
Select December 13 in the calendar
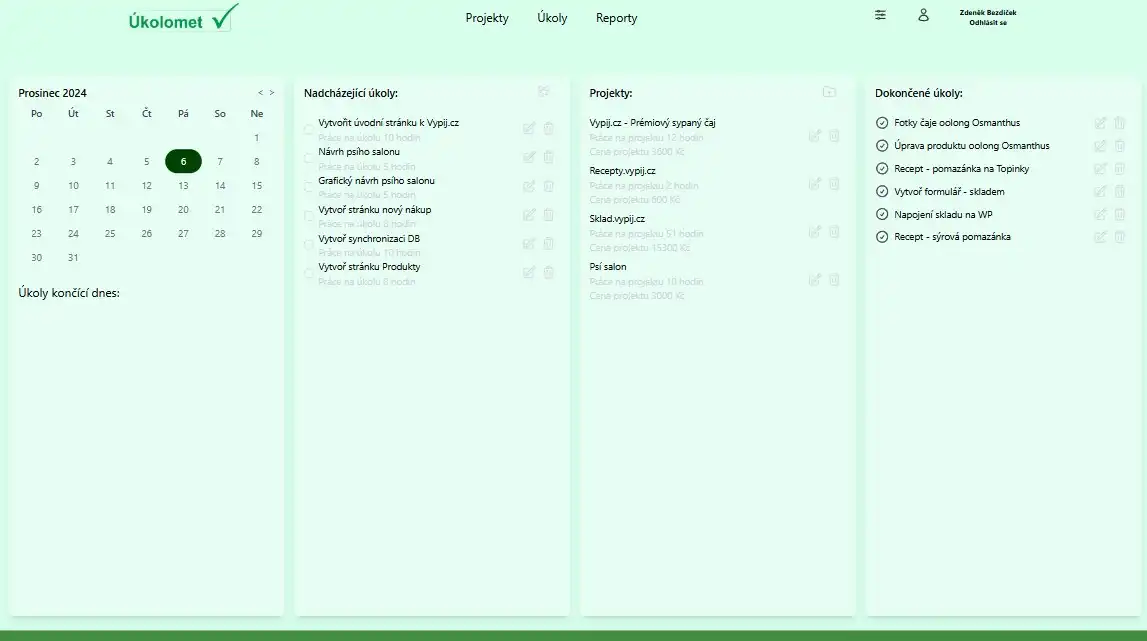[x=183, y=185]
